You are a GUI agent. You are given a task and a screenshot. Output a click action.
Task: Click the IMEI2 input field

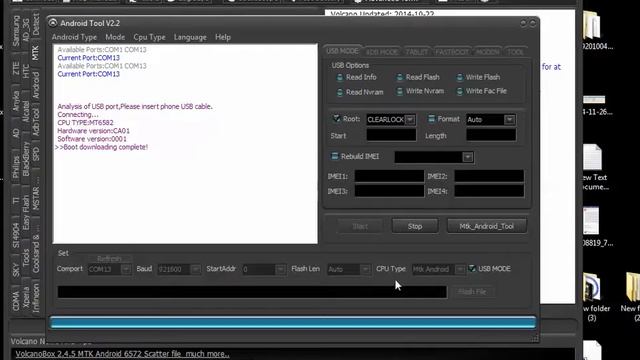point(489,176)
